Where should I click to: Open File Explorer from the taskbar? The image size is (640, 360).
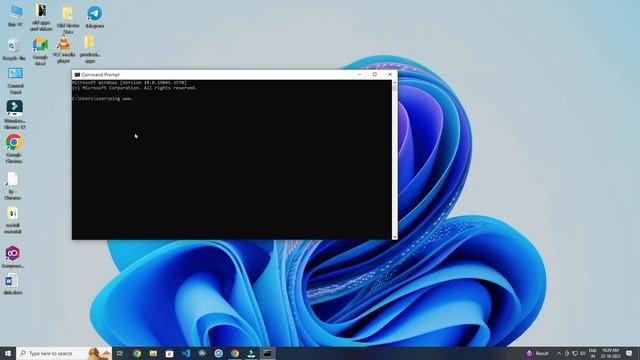pos(153,353)
